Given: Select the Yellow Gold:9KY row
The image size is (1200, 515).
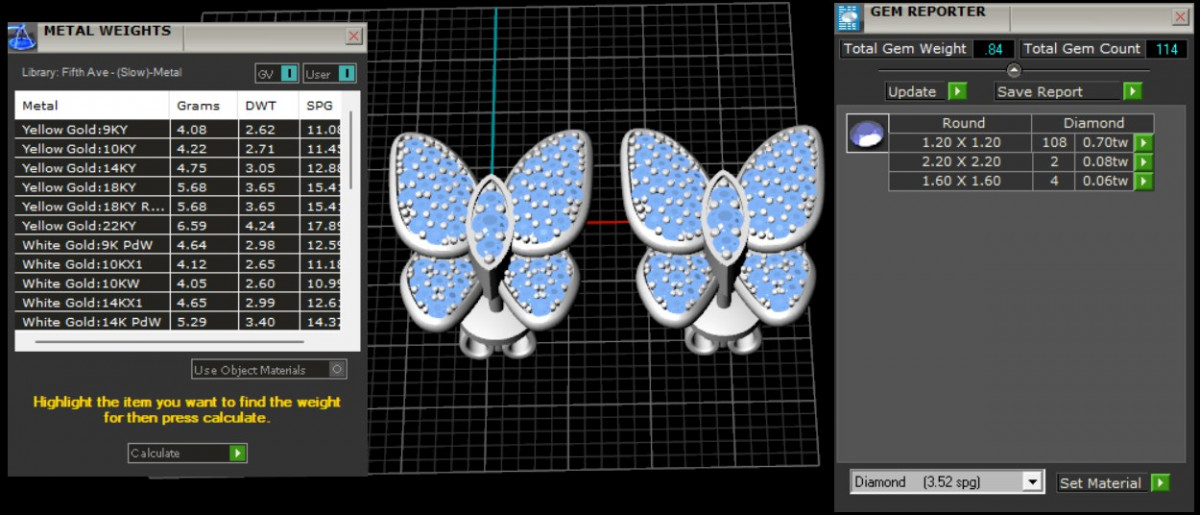Looking at the screenshot, I should click(178, 129).
